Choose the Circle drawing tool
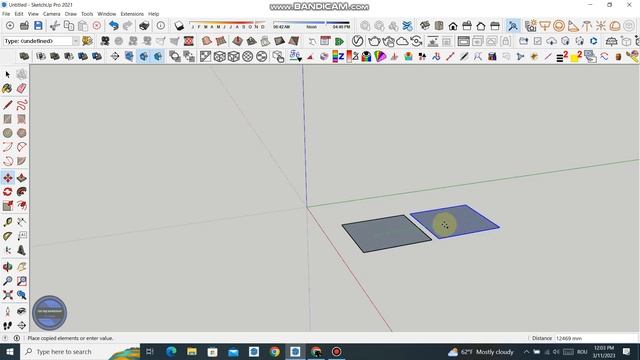640x360 pixels. point(7,133)
